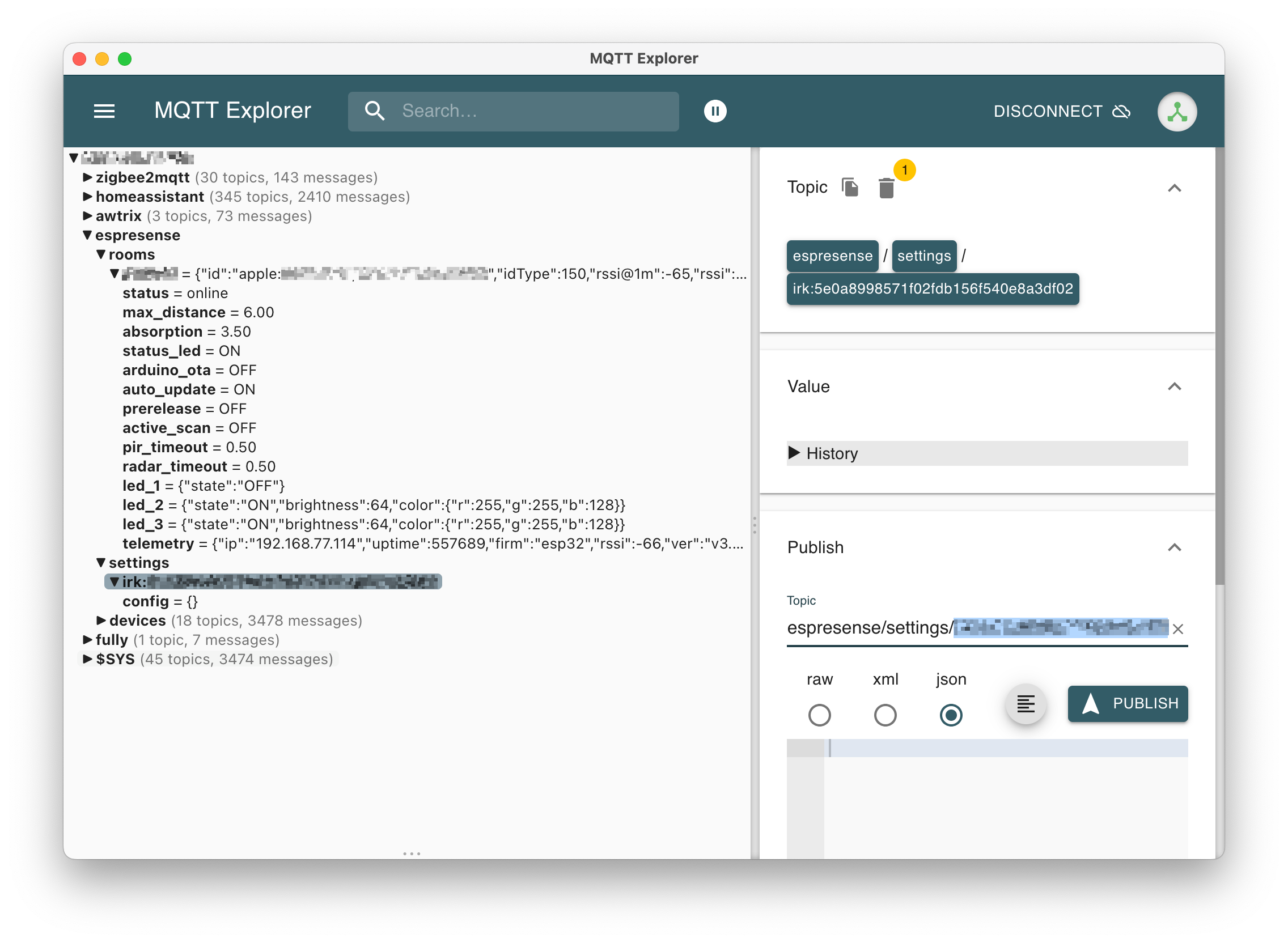Image resolution: width=1288 pixels, height=943 pixels.
Task: Collapse the espresense topic
Action: (87, 235)
